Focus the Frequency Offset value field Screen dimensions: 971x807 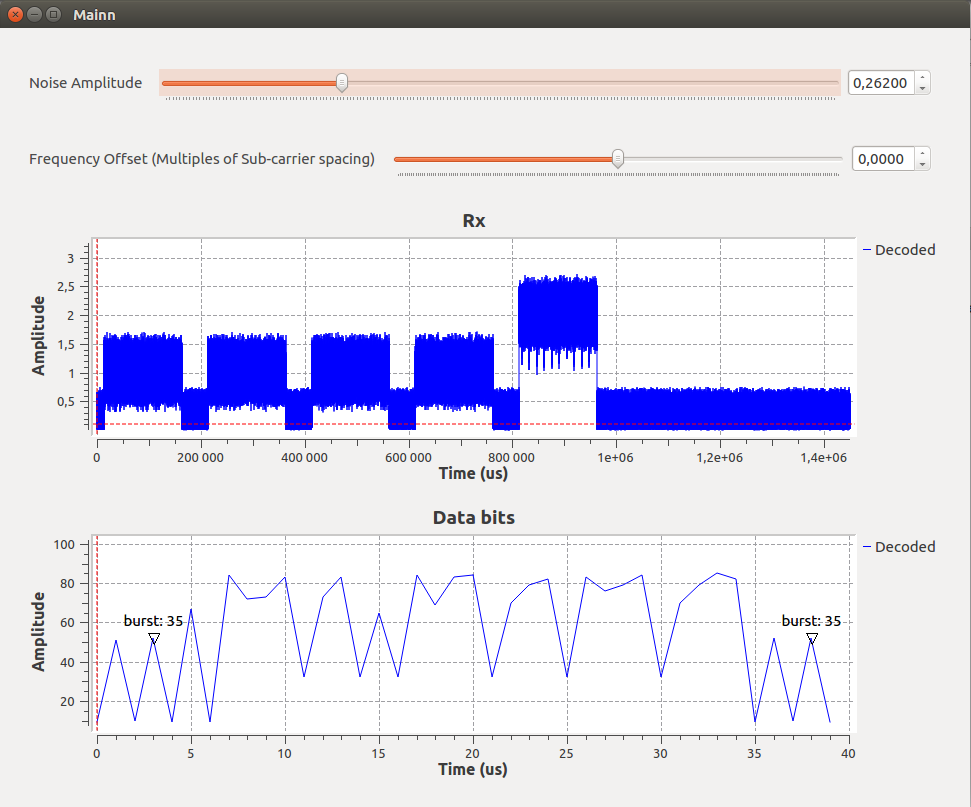pyautogui.click(x=882, y=159)
